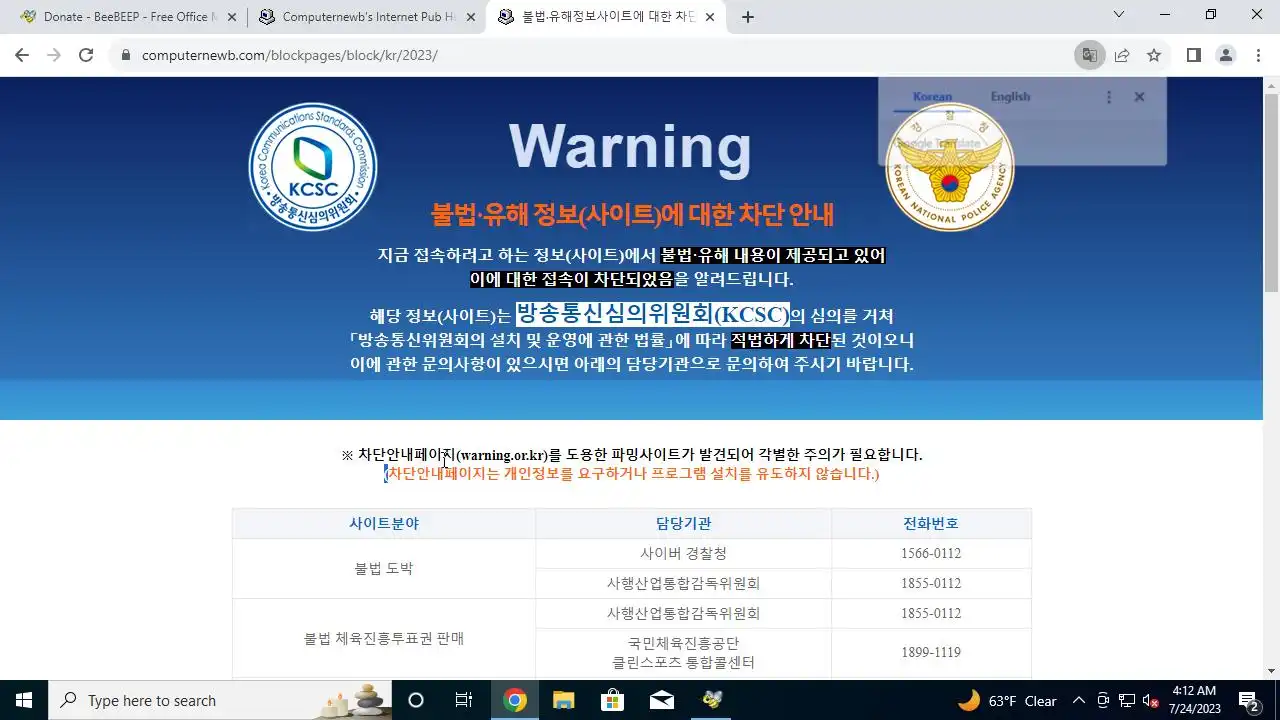The image size is (1280, 720).
Task: Click the KCSC logo
Action: (x=312, y=167)
